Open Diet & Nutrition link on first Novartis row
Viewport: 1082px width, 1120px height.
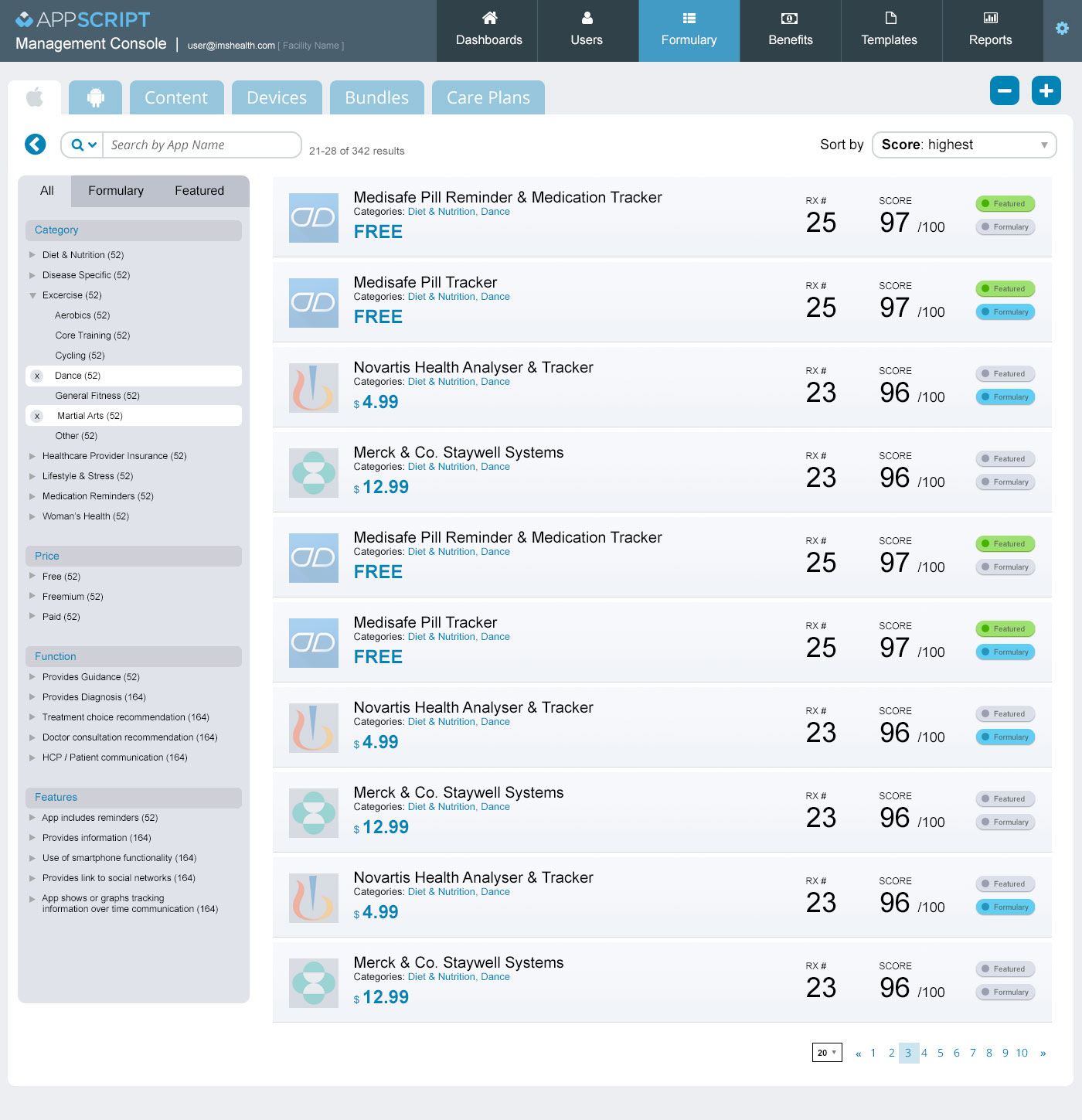(x=441, y=382)
